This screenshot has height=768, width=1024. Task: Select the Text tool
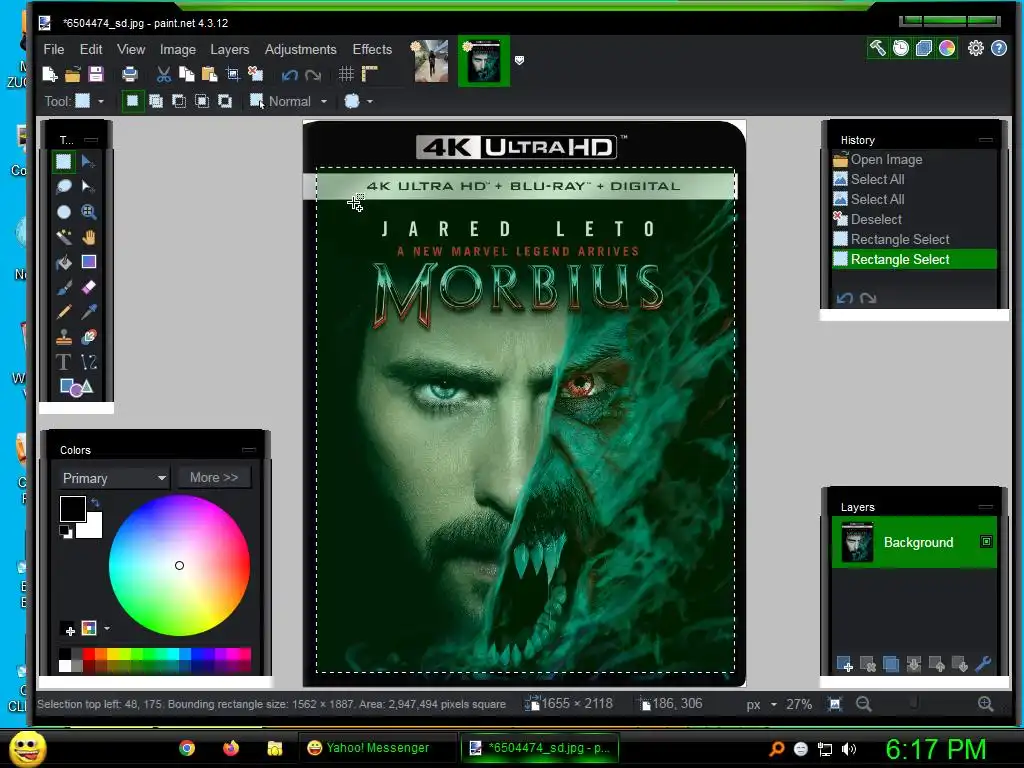(x=63, y=362)
